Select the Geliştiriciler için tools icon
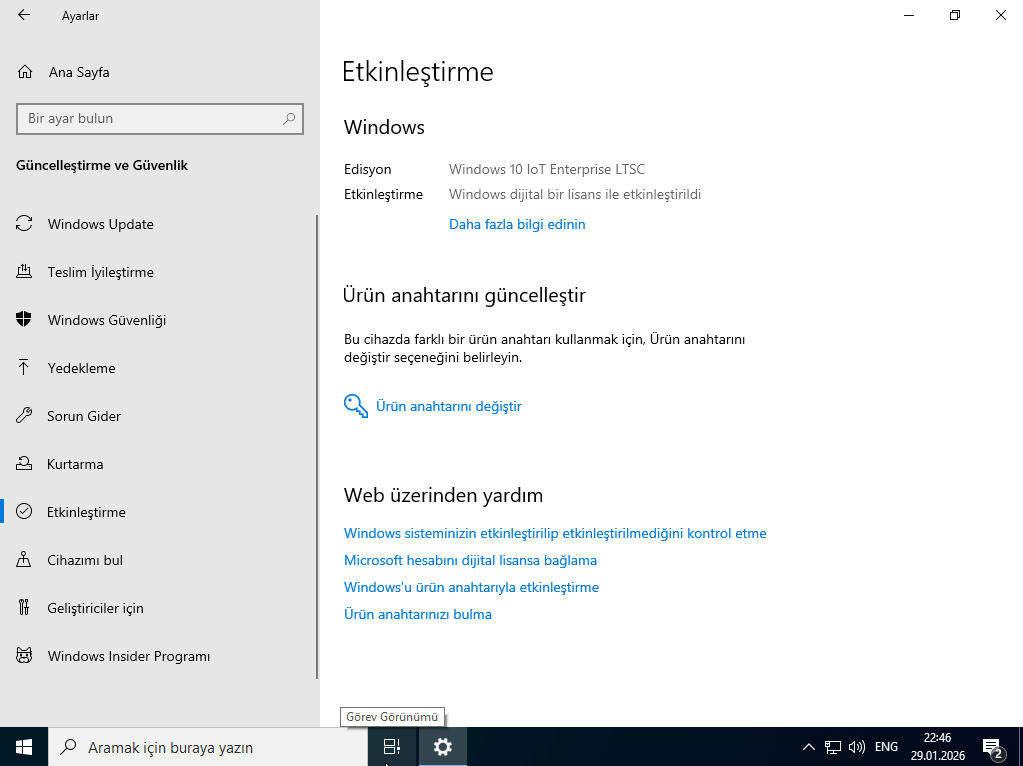Viewport: 1023px width, 766px height. coord(24,607)
